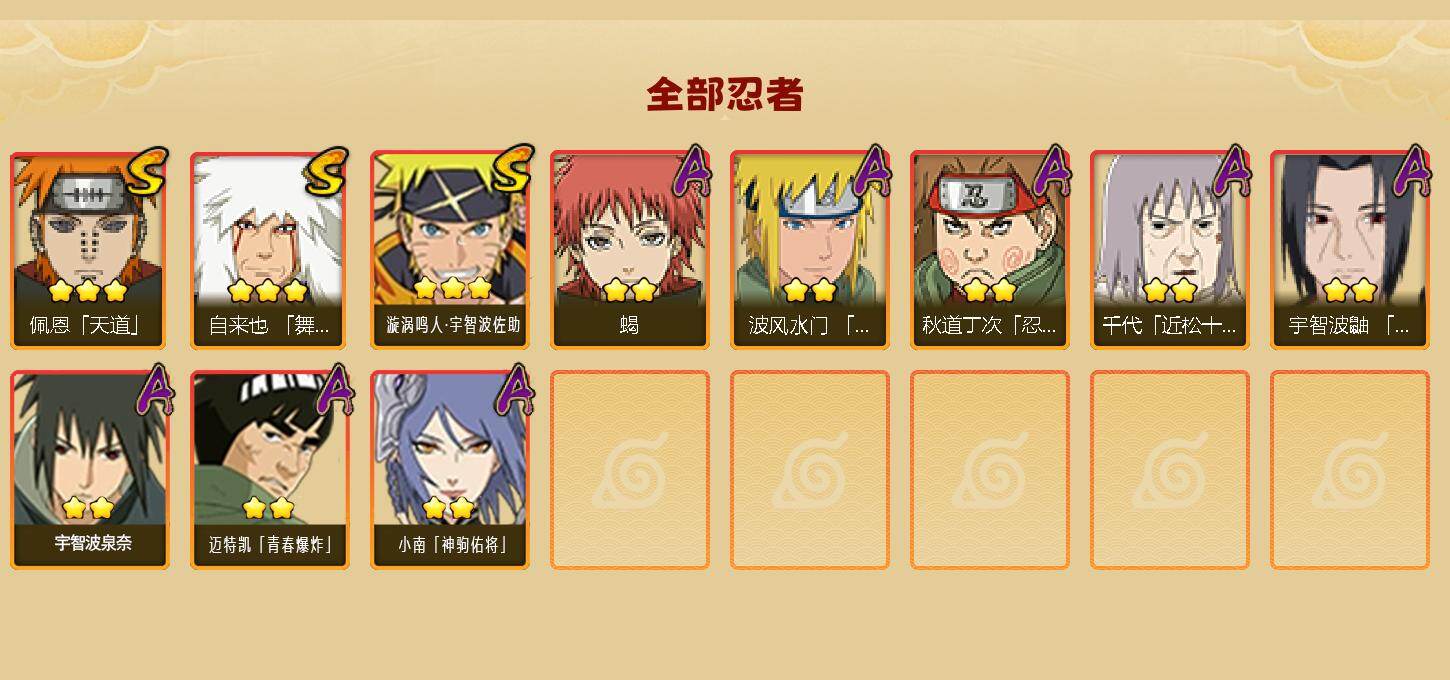The image size is (1450, 680).
Task: Open the 波风水门 ninja portrait
Action: [810, 250]
